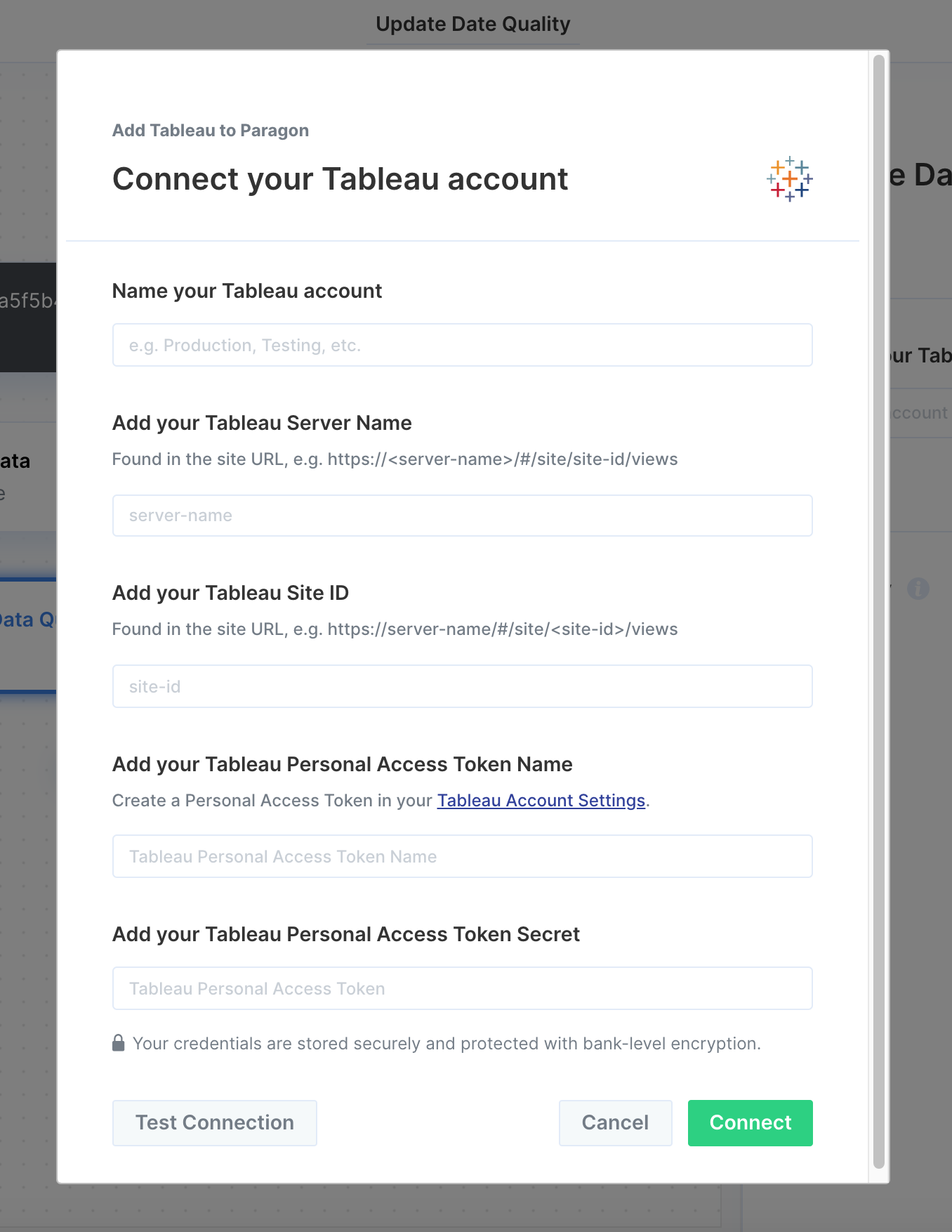
Task: Focus the Personal Access Token Secret field
Action: coord(462,988)
